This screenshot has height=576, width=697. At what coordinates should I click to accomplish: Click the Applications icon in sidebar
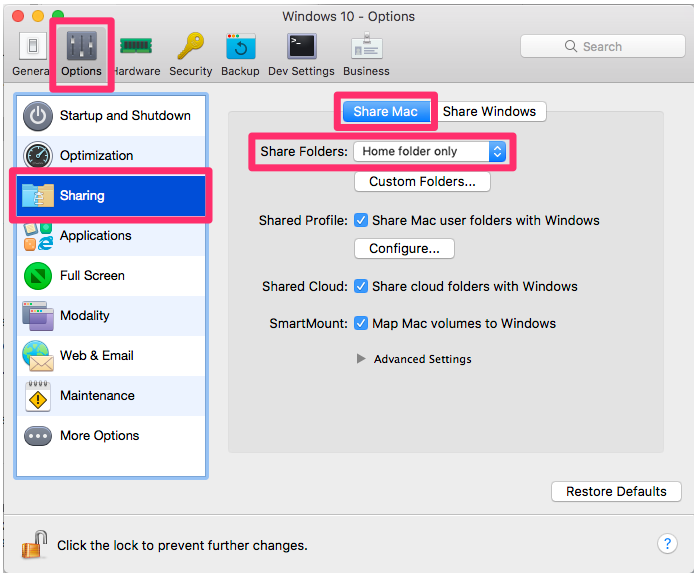pos(38,236)
